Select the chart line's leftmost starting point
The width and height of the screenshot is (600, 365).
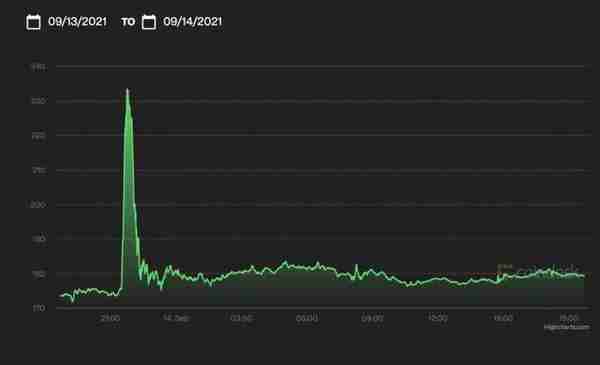(x=60, y=296)
